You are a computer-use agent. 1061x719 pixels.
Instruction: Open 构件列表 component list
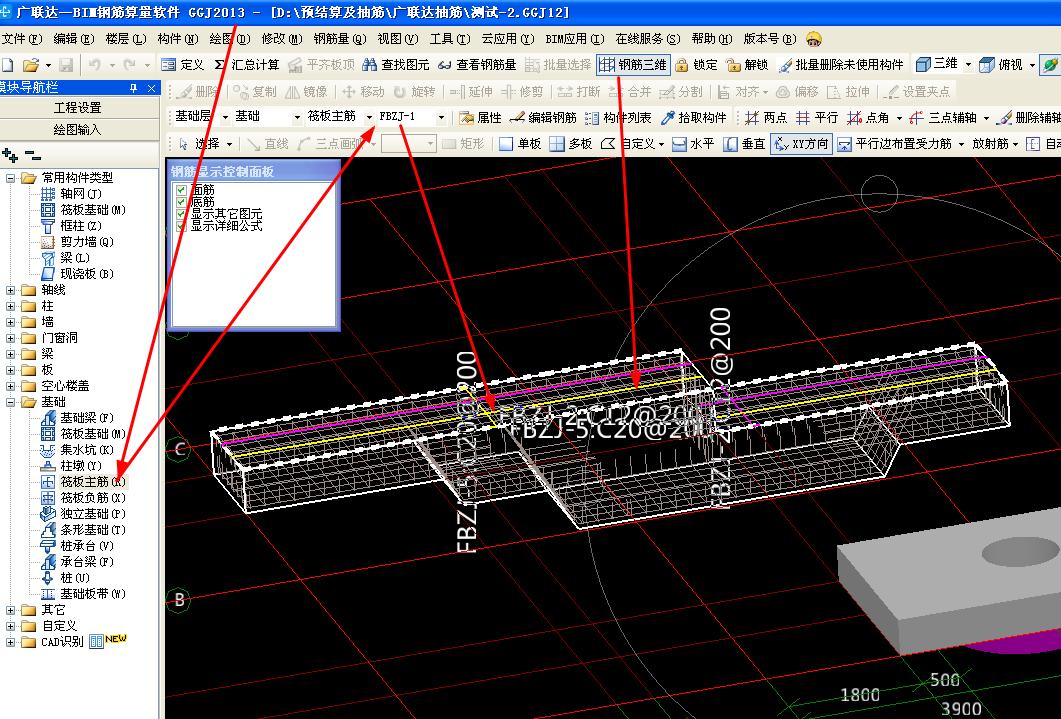618,118
